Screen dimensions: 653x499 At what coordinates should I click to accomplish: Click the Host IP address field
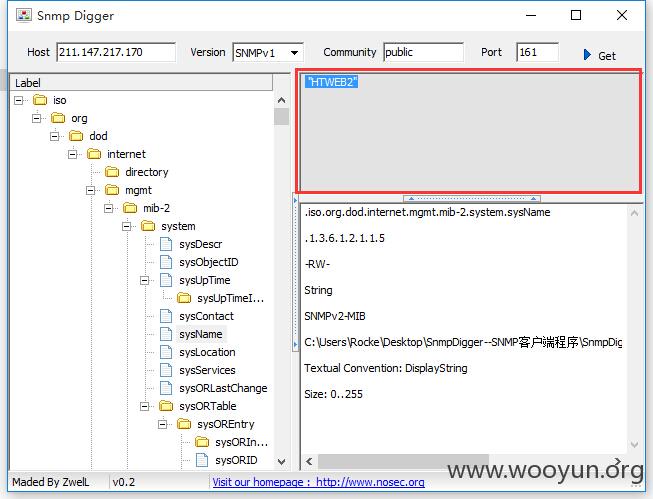pyautogui.click(x=116, y=52)
